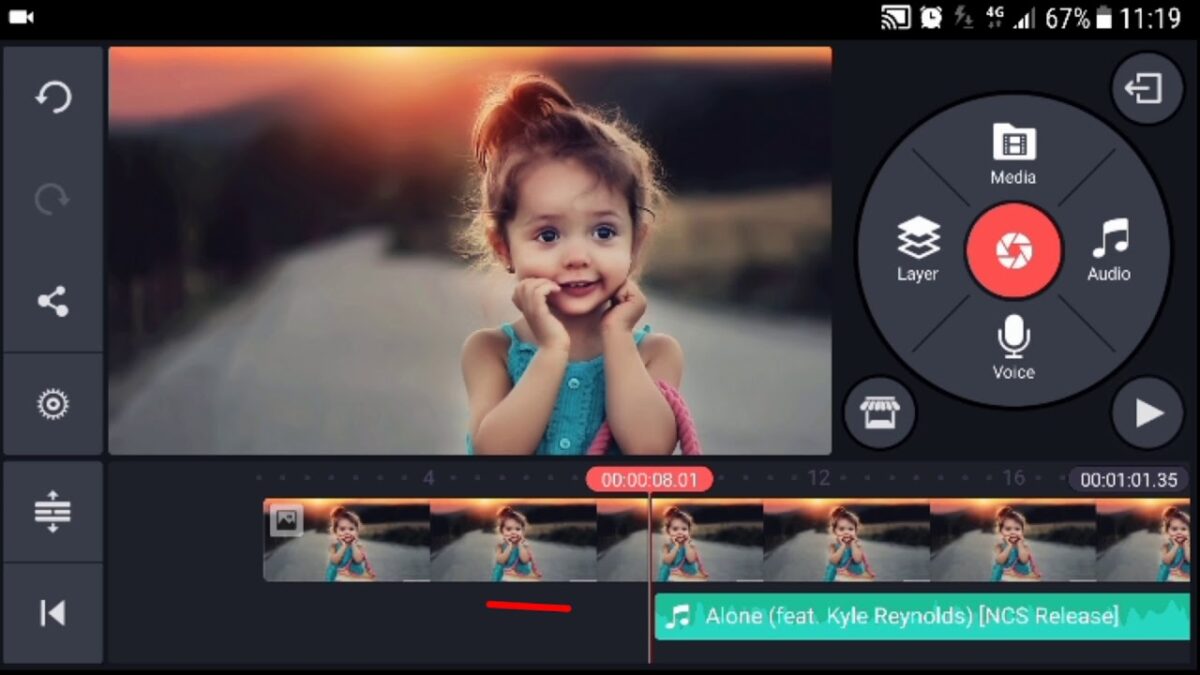Viewport: 1200px width, 675px height.
Task: Start Voice recording with microphone
Action: click(x=1013, y=347)
